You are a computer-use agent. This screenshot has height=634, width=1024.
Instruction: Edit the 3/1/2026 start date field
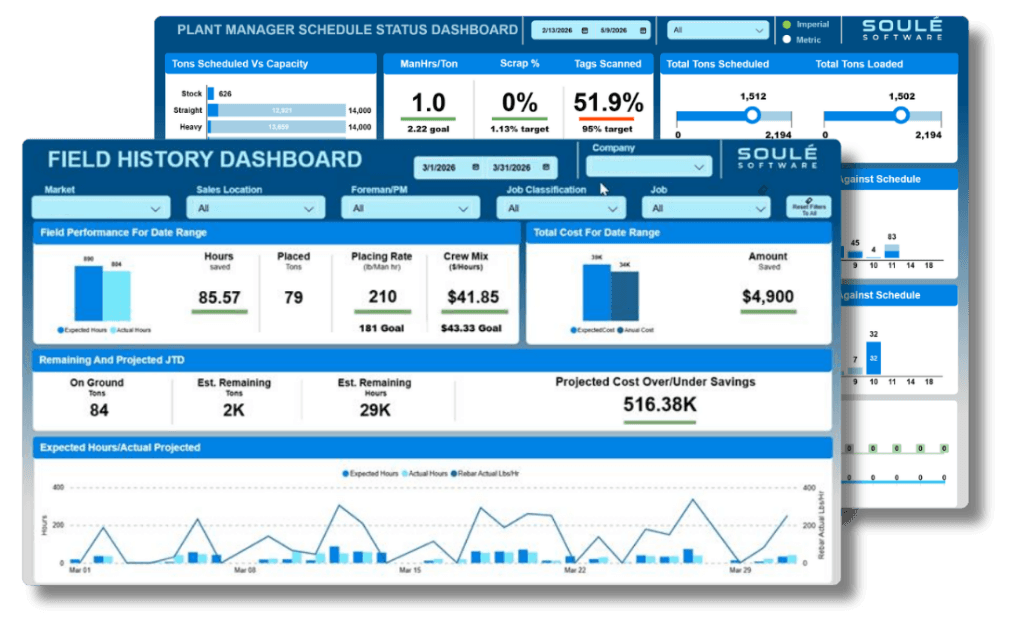point(438,168)
